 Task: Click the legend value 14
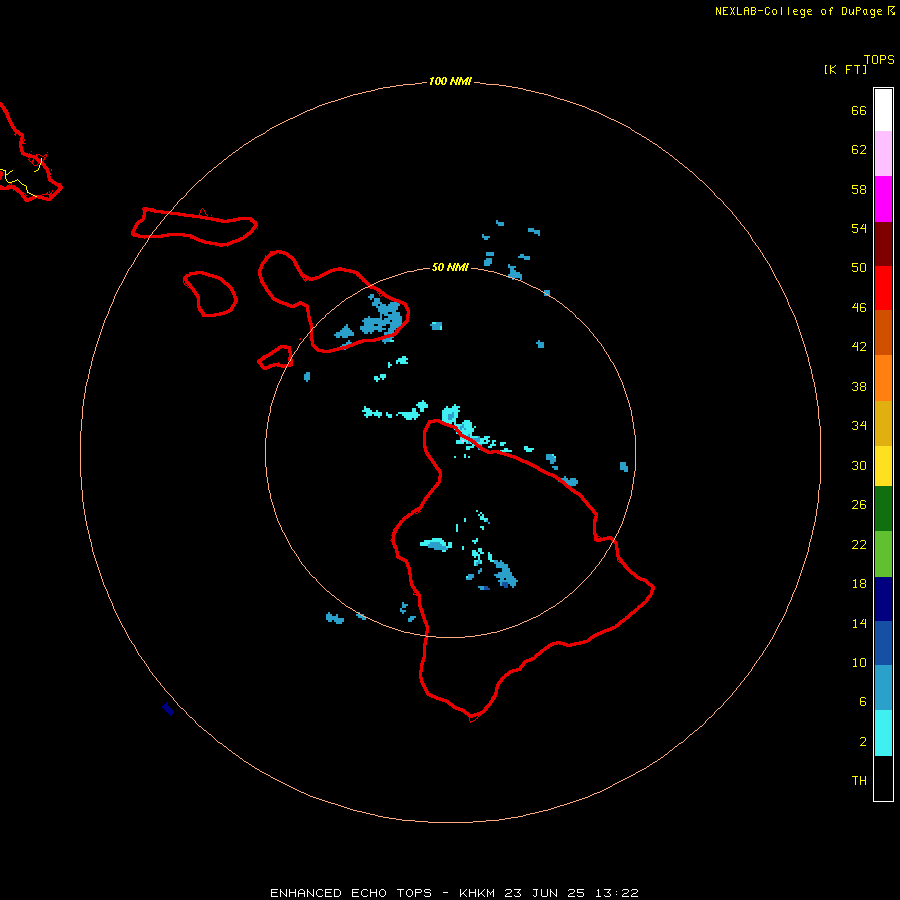(x=859, y=623)
